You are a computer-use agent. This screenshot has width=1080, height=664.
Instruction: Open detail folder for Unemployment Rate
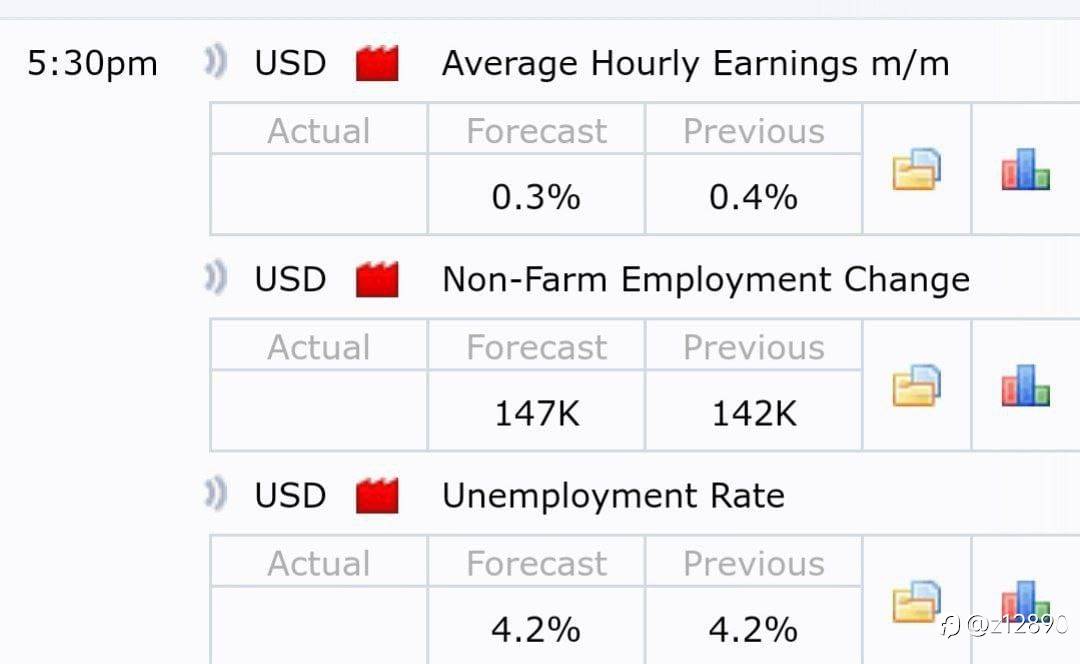(916, 602)
